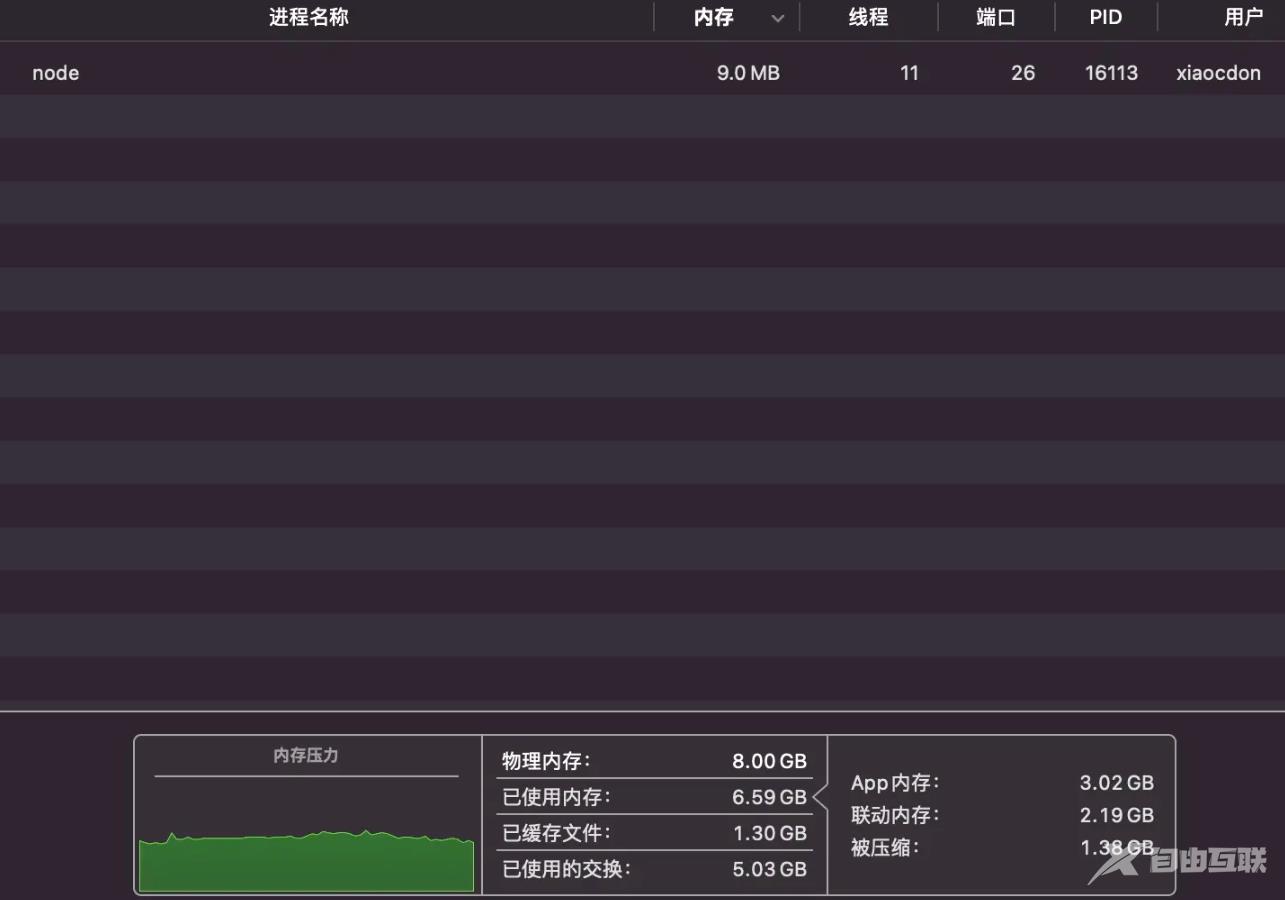
Task: Click the 已使用的交换 label
Action: (x=566, y=869)
